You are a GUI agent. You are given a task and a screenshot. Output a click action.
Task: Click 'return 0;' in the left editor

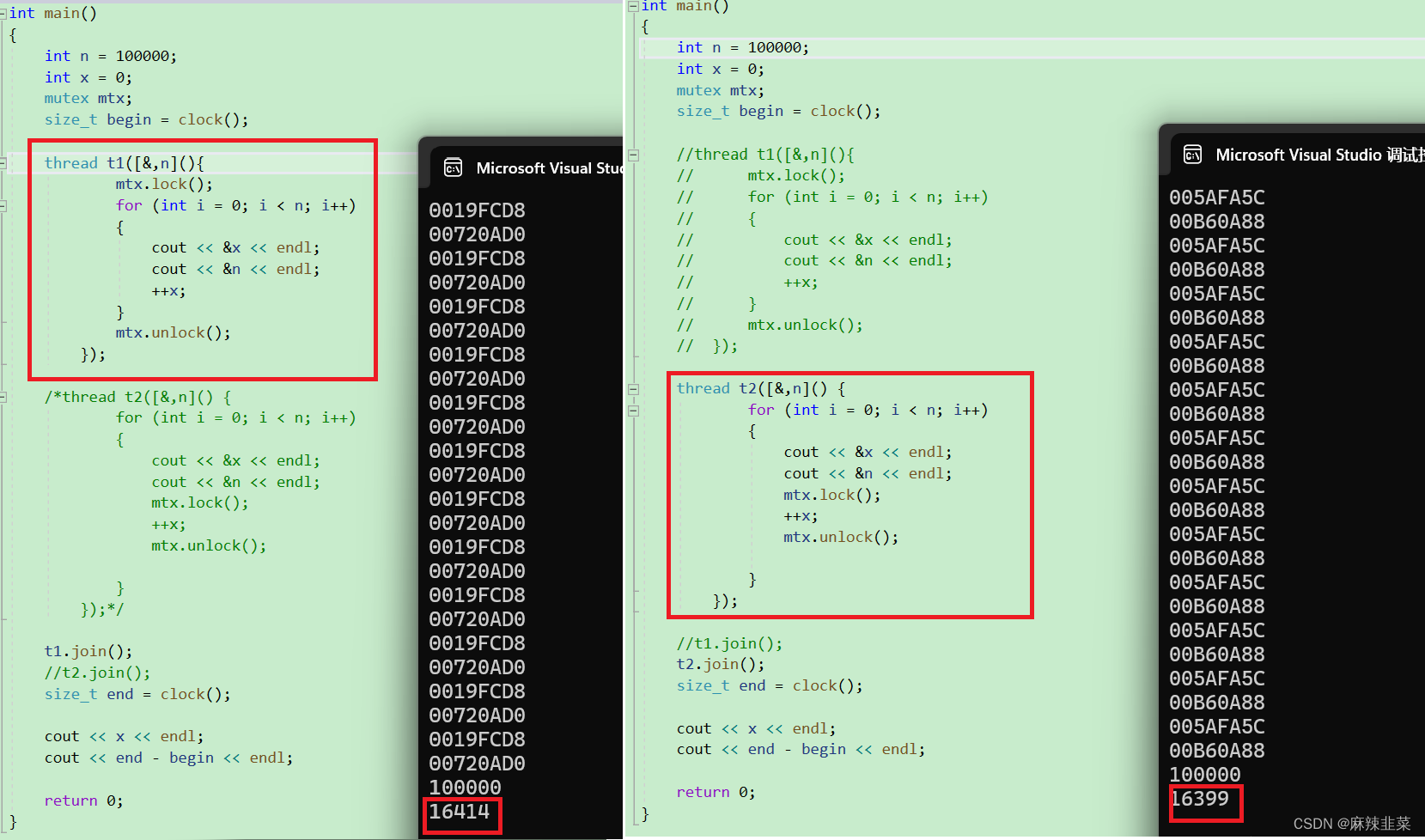click(84, 800)
